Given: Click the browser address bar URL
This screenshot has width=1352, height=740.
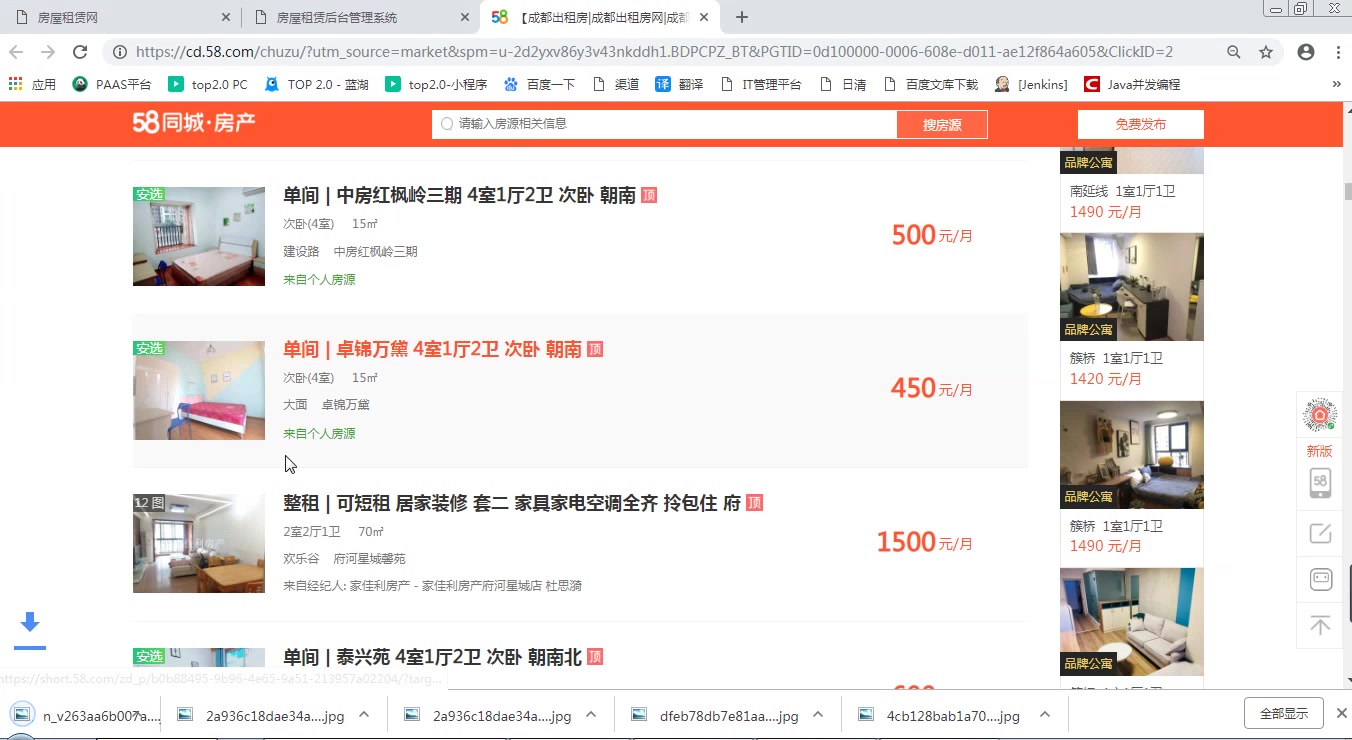Looking at the screenshot, I should click(x=654, y=52).
